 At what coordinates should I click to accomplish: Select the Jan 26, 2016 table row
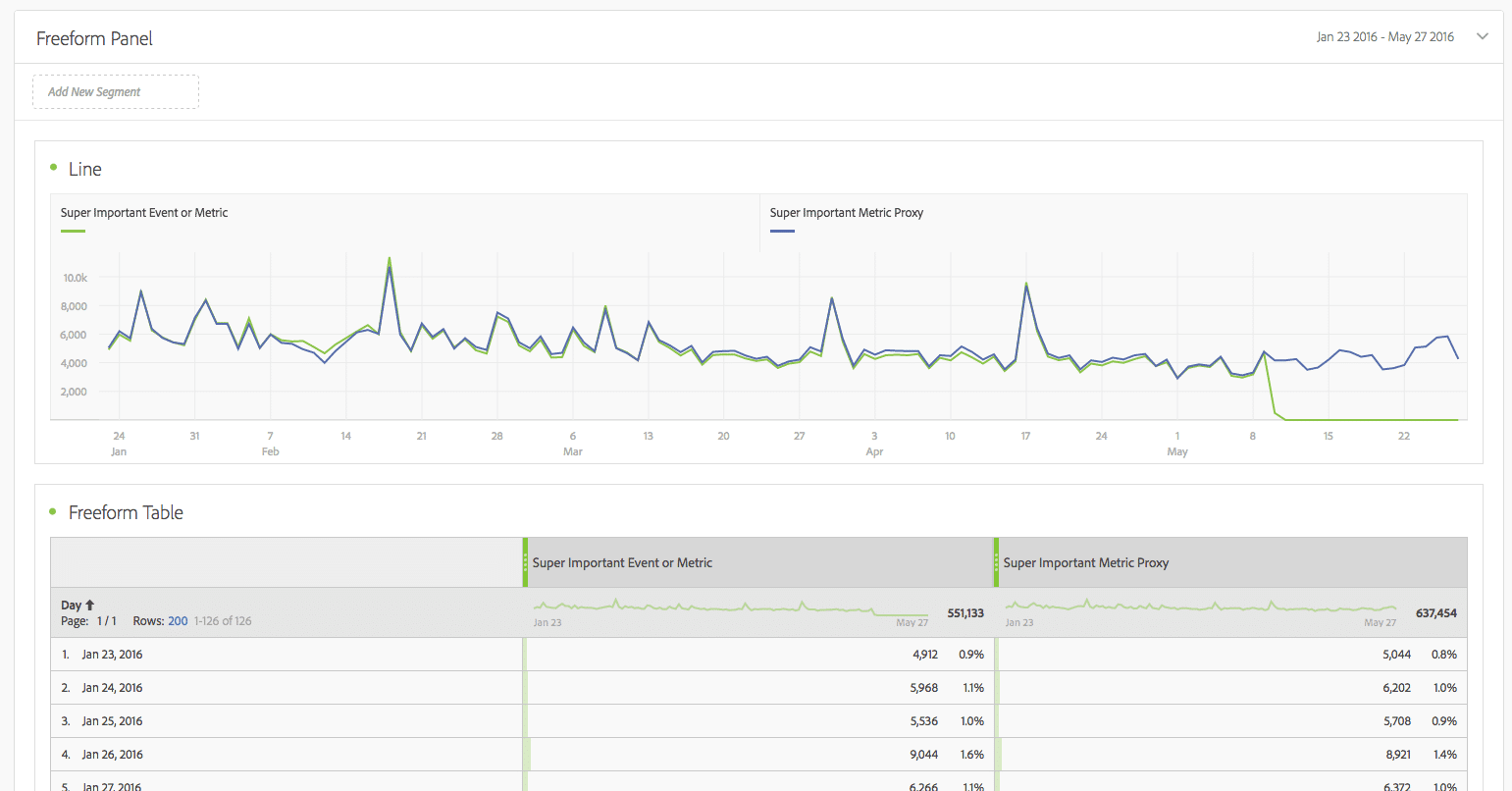[x=112, y=755]
